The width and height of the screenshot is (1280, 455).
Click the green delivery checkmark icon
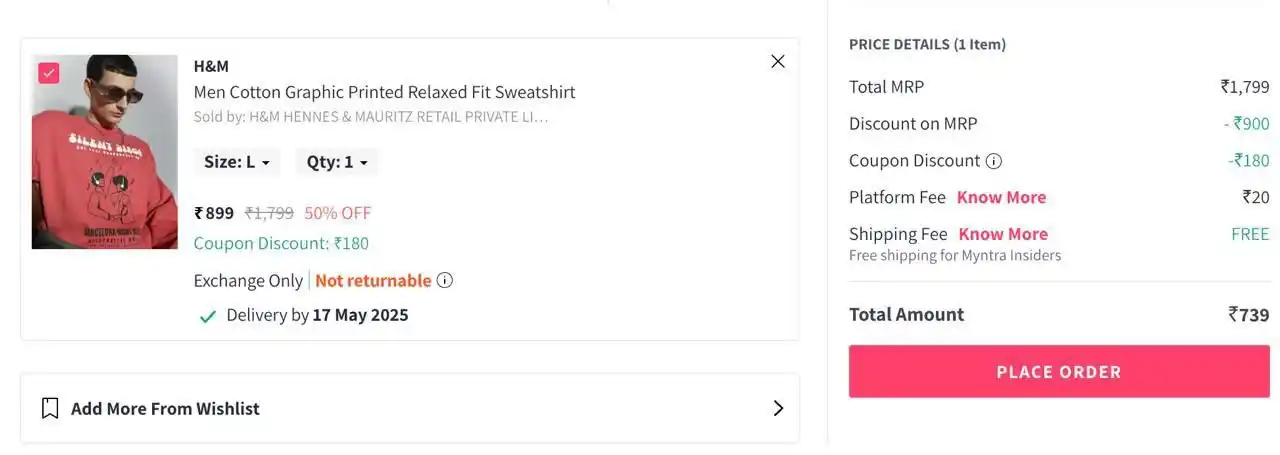click(208, 316)
